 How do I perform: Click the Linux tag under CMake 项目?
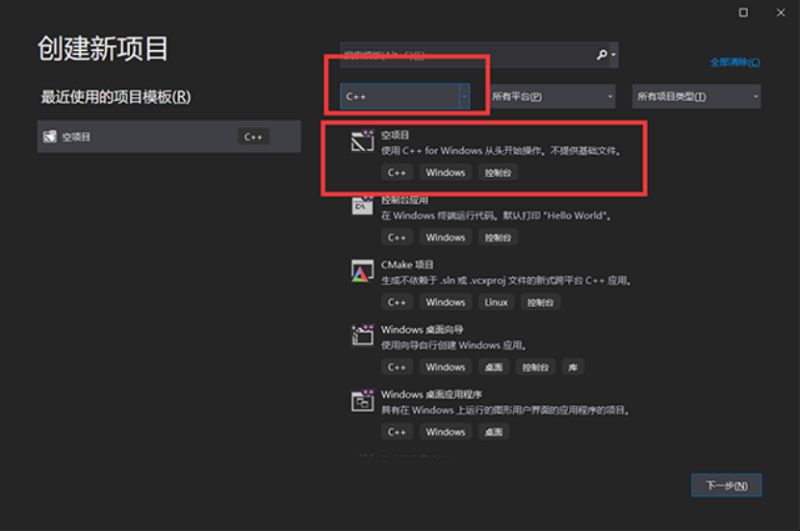tap(496, 302)
